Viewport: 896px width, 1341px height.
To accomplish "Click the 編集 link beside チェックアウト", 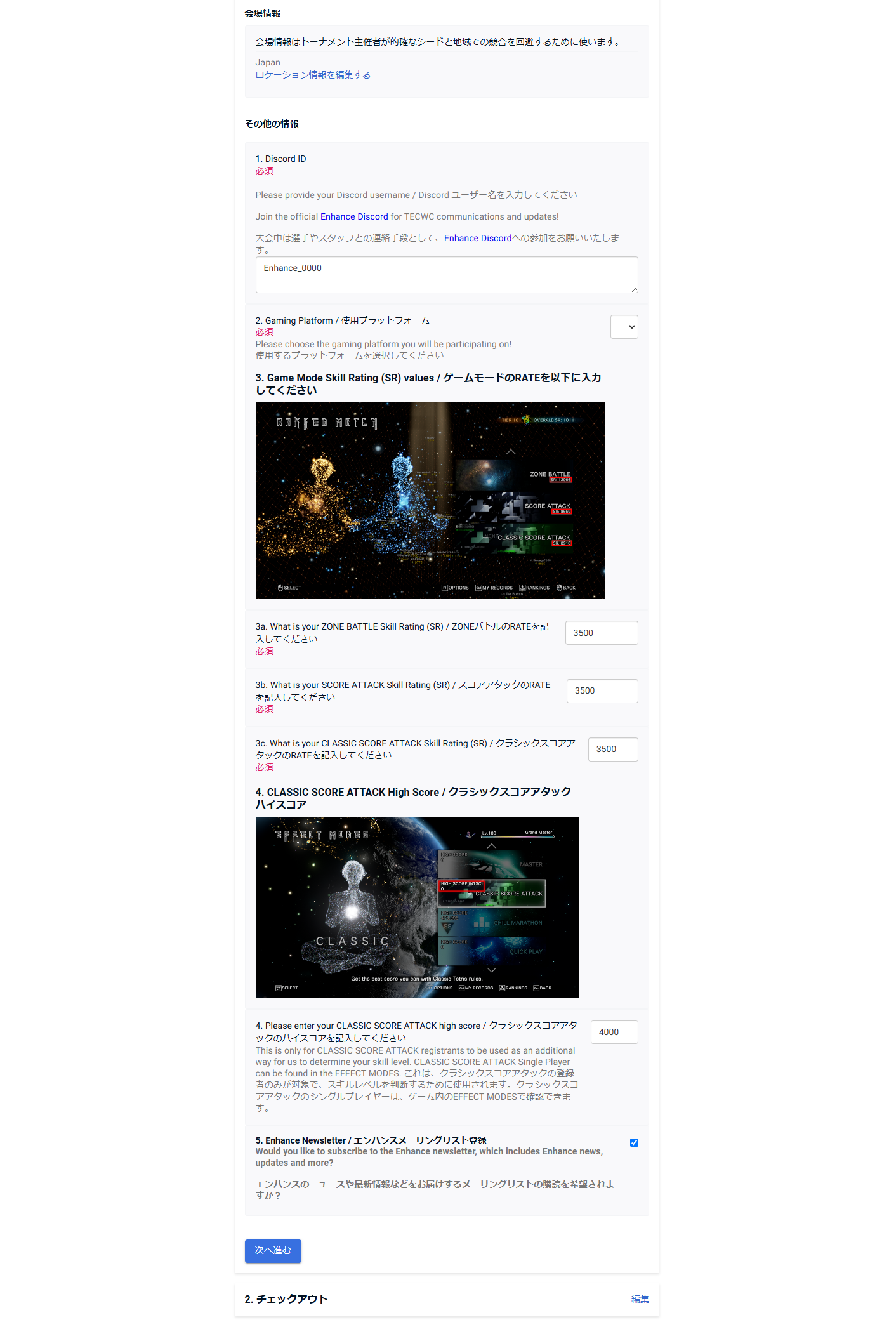I will (x=640, y=1299).
